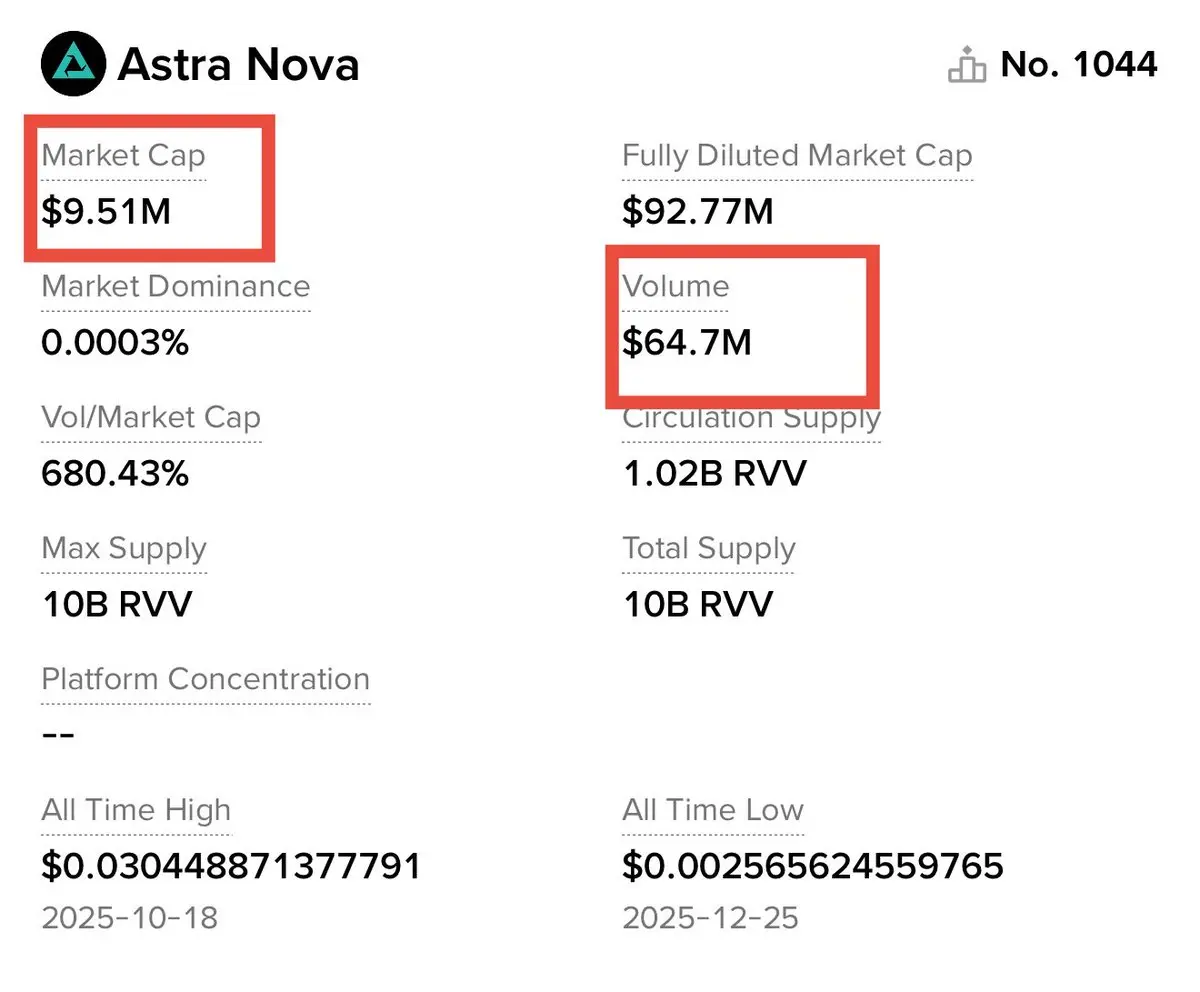Click the Astra Nova title
The image size is (1200, 992).
(238, 65)
